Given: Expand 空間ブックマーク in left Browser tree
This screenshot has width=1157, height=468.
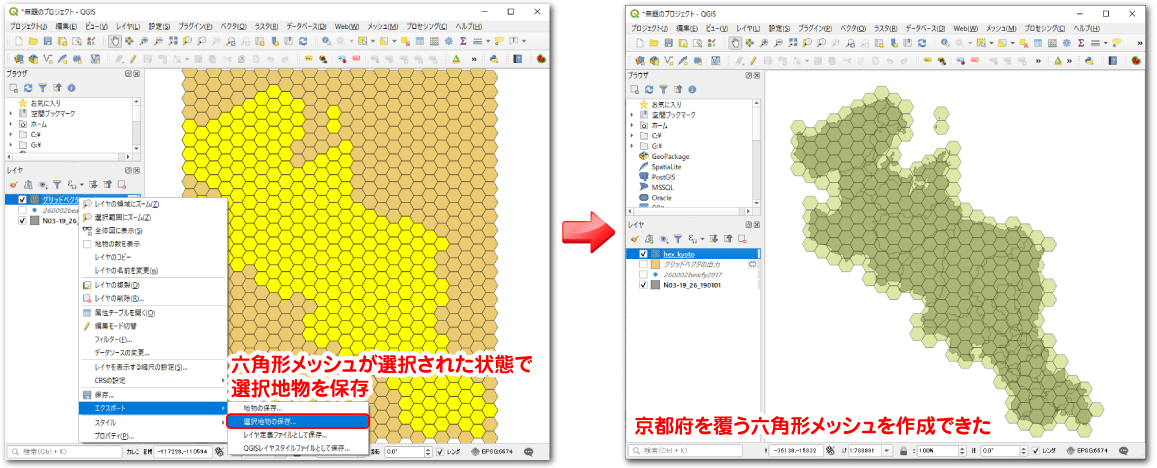Looking at the screenshot, I should (11, 114).
